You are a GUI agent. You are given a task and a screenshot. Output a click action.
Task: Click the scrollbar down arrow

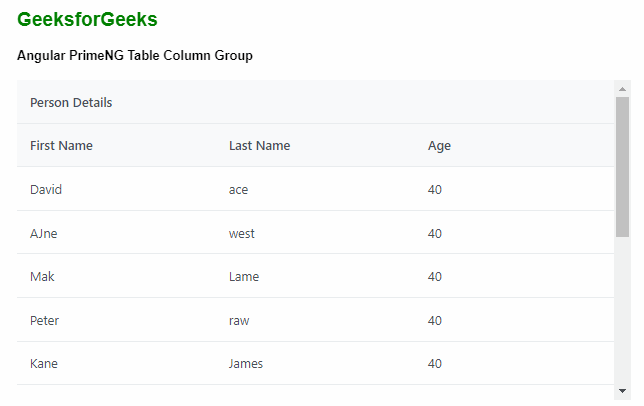tap(622, 391)
